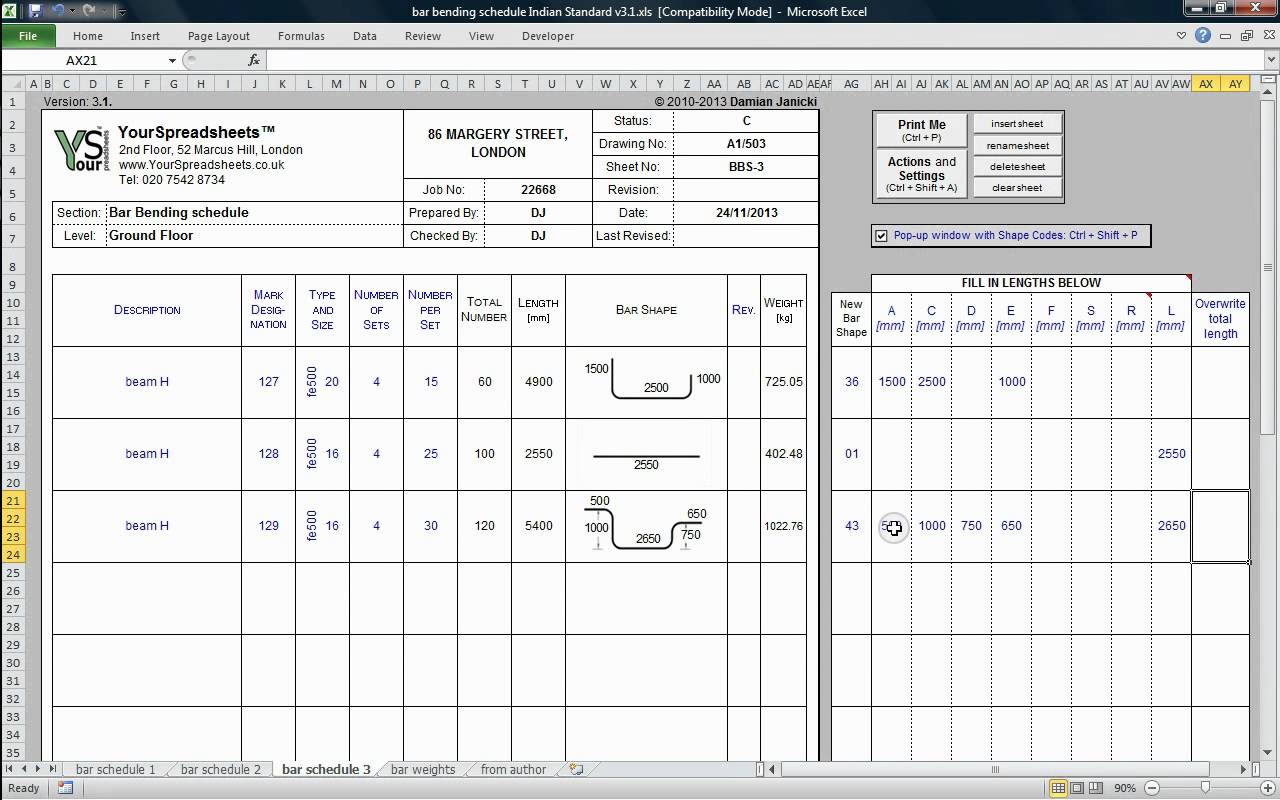Click the Save icon in Quick Access Toolbar
This screenshot has width=1280, height=800.
(x=36, y=12)
